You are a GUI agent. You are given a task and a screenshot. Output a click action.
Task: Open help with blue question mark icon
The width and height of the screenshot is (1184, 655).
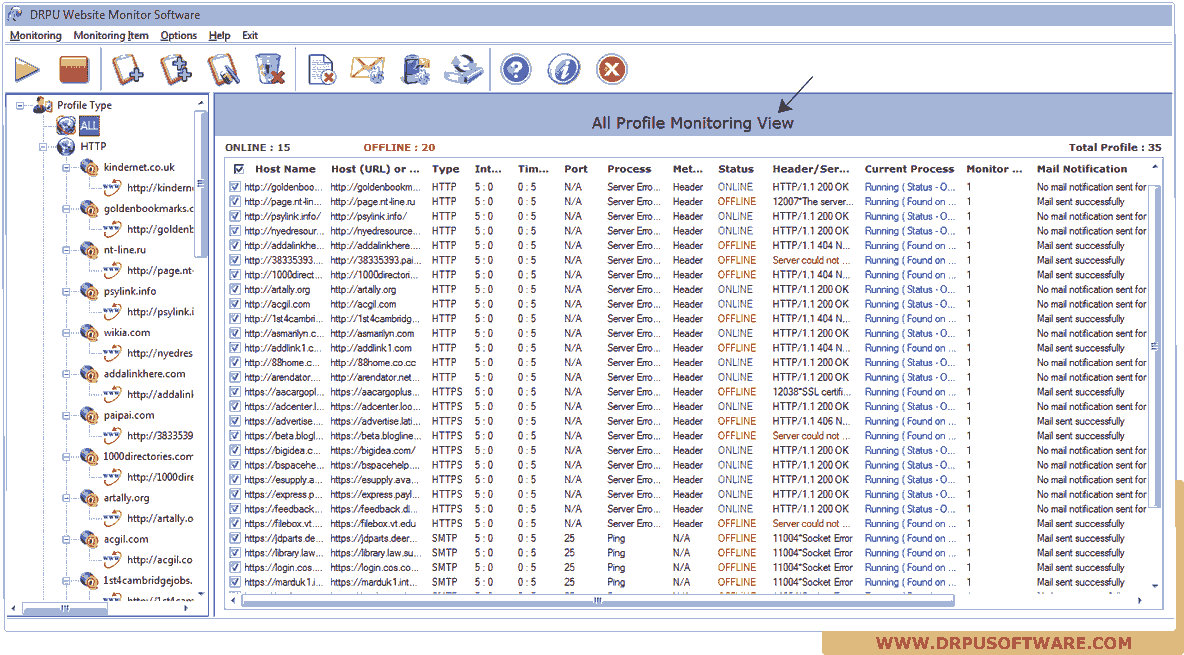pyautogui.click(x=516, y=70)
